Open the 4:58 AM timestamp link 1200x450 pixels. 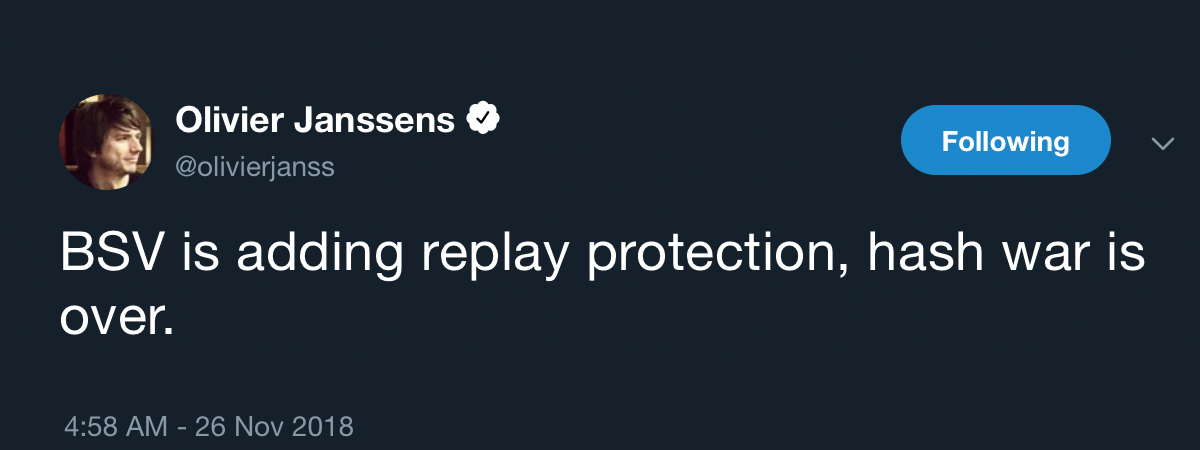click(x=115, y=427)
